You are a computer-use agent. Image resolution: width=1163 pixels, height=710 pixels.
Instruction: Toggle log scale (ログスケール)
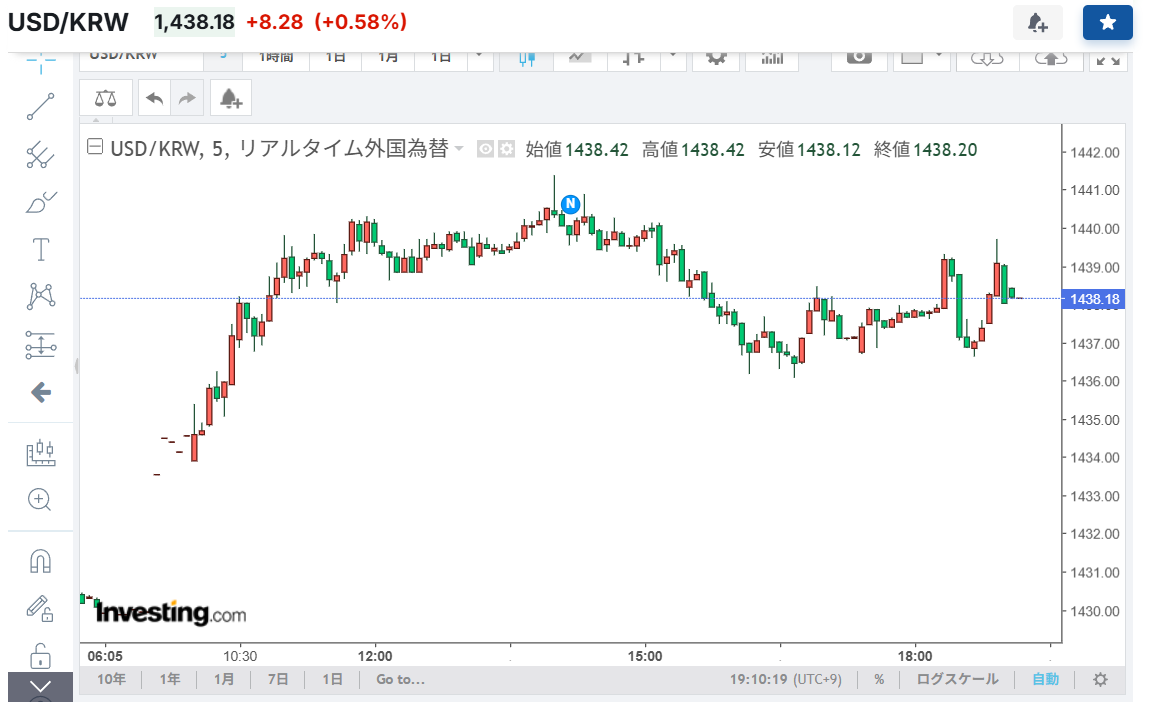pyautogui.click(x=957, y=679)
